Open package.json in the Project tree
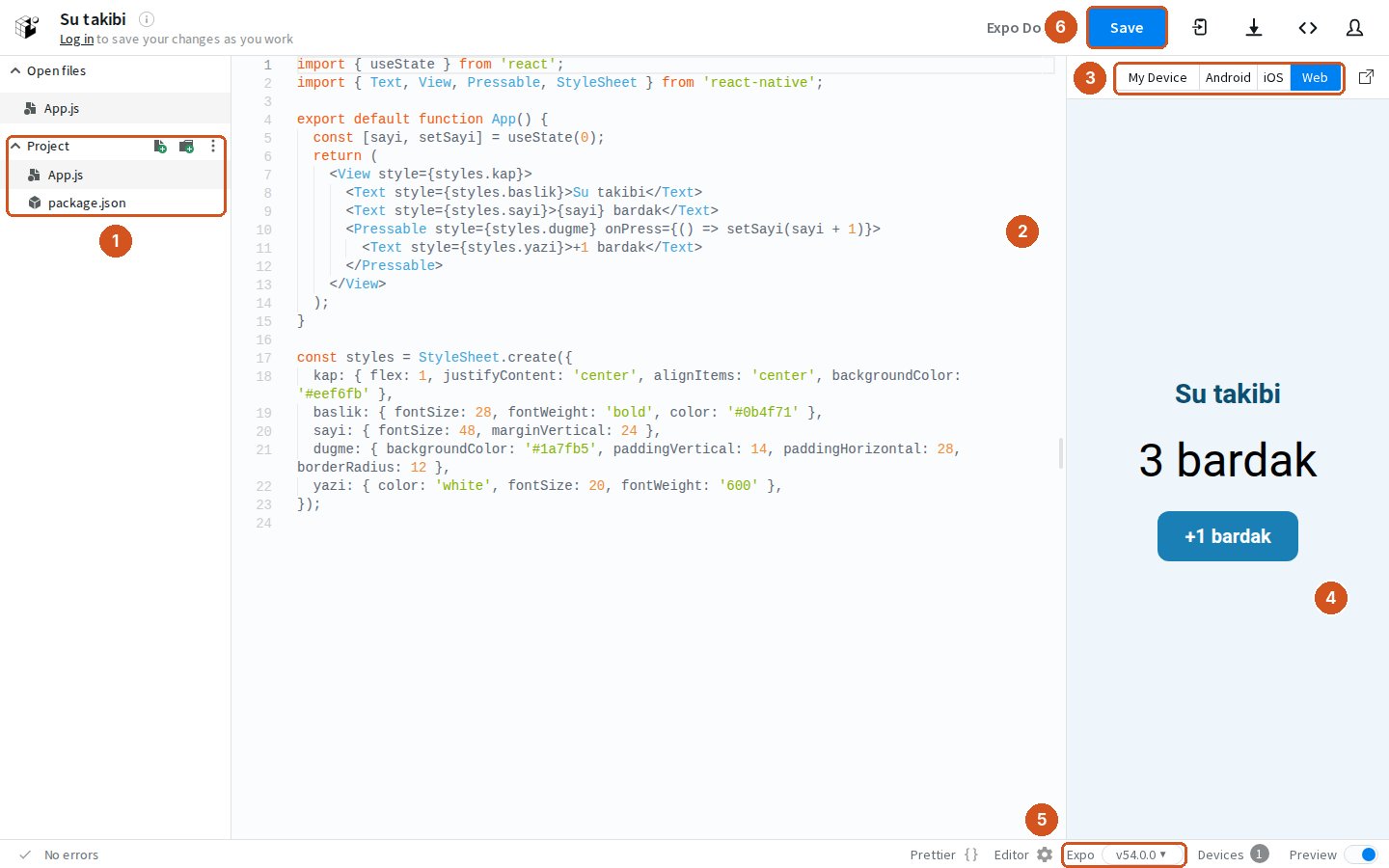 tap(116, 203)
